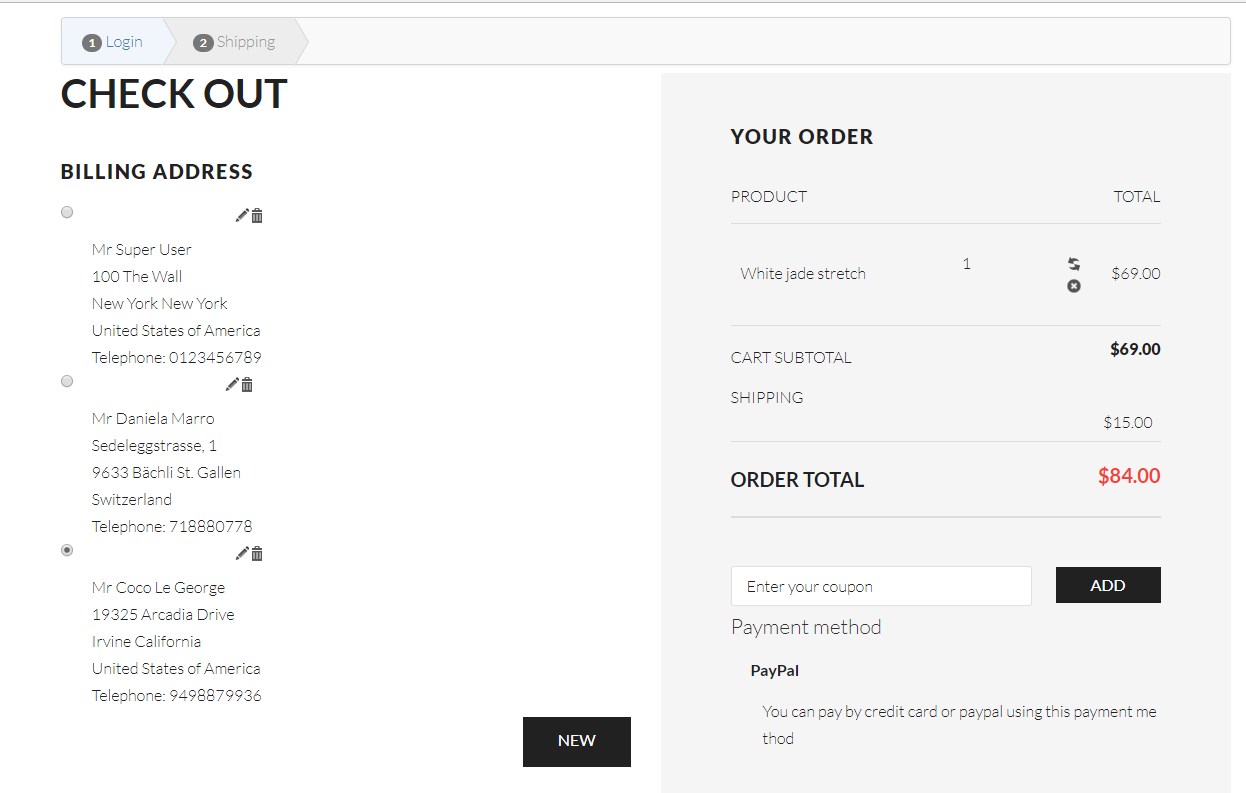
Task: Focus the Enter your coupon field
Action: point(880,586)
